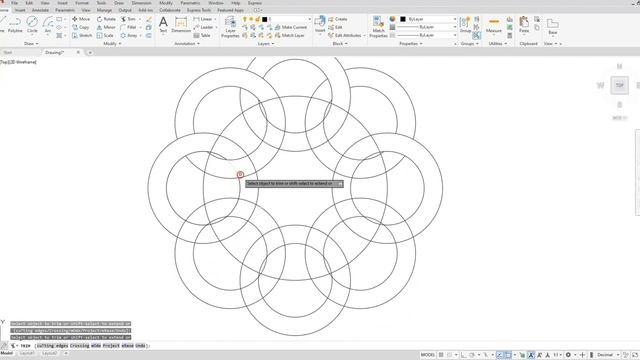The image size is (640, 360).
Task: Click the black layer color swatch
Action: [x=264, y=19]
